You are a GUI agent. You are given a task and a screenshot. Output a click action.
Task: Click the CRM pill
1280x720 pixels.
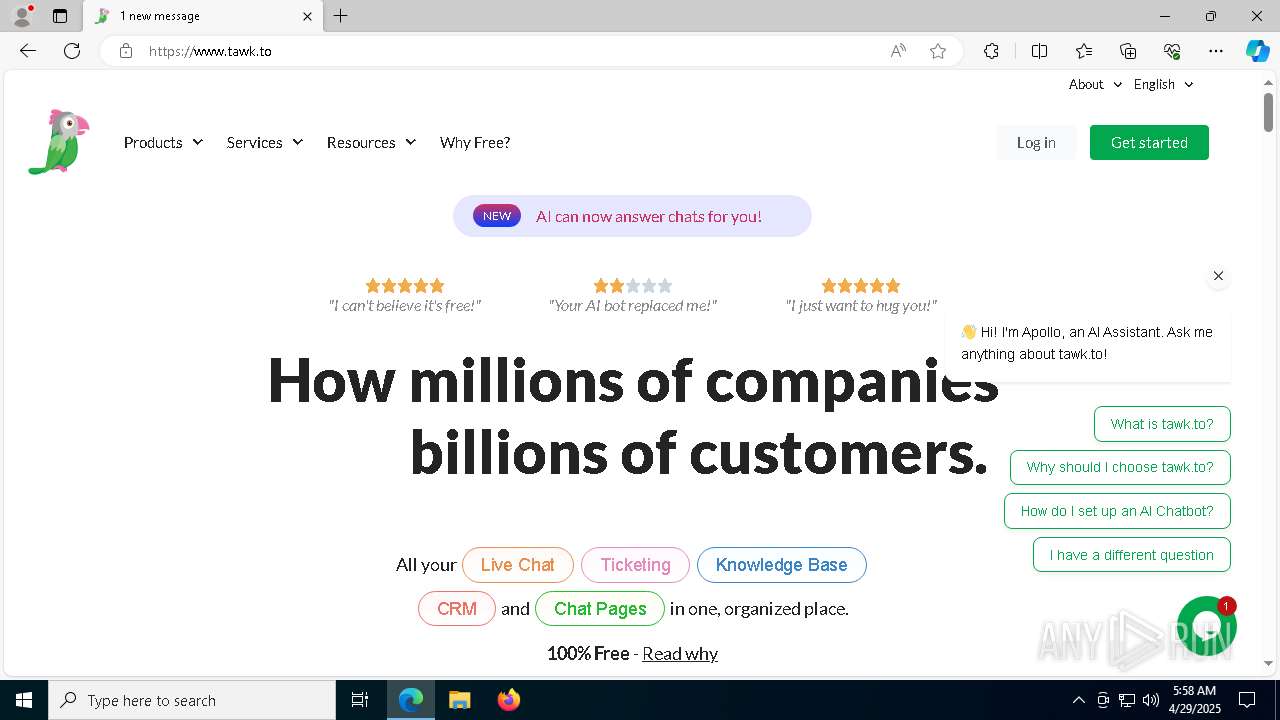click(457, 609)
